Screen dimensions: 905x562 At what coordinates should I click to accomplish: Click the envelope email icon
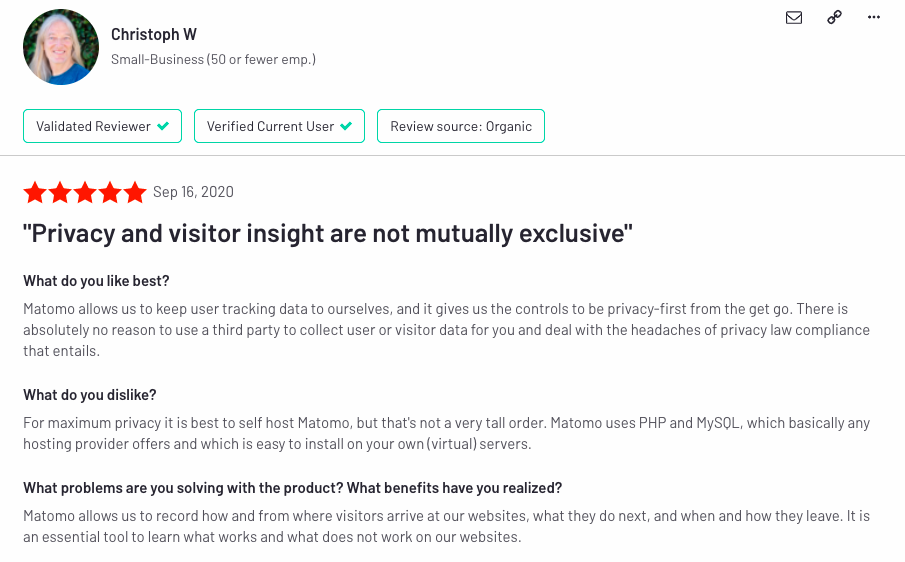click(794, 18)
